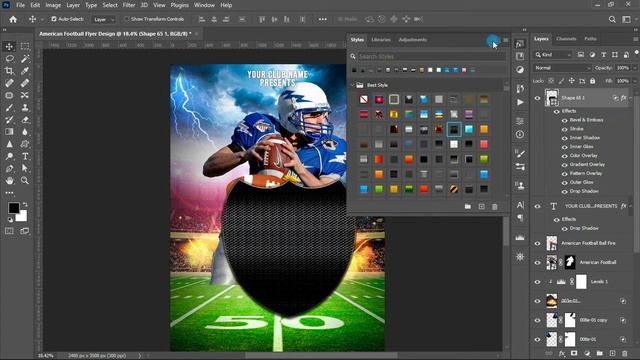
Task: Select the Eraser tool
Action: [x=25, y=120]
